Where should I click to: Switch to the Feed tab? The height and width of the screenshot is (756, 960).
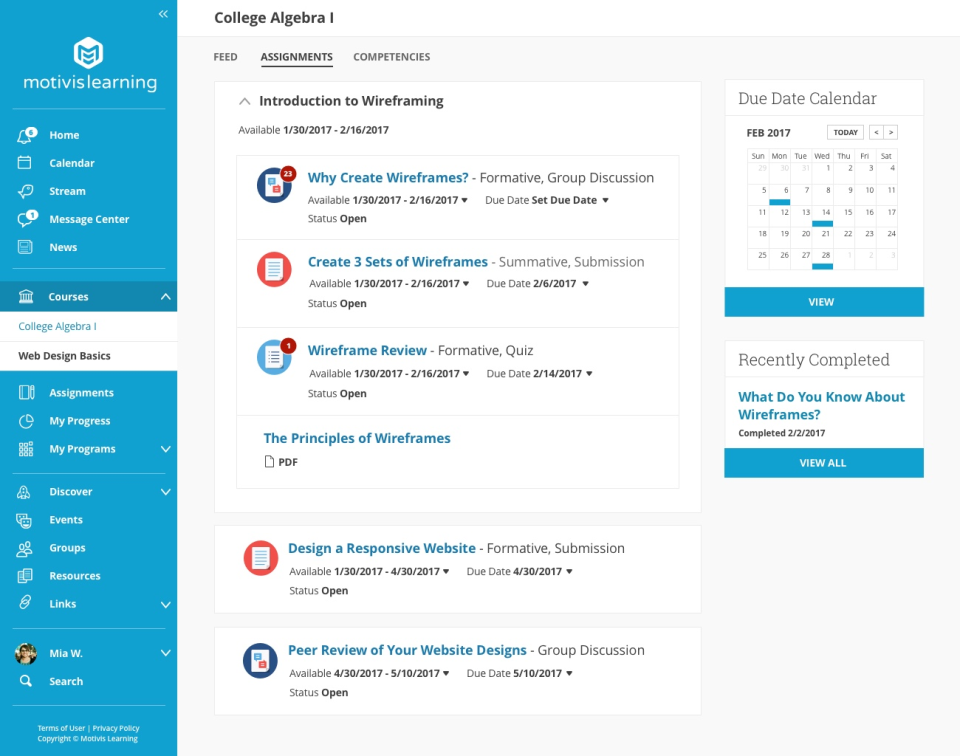click(x=225, y=57)
